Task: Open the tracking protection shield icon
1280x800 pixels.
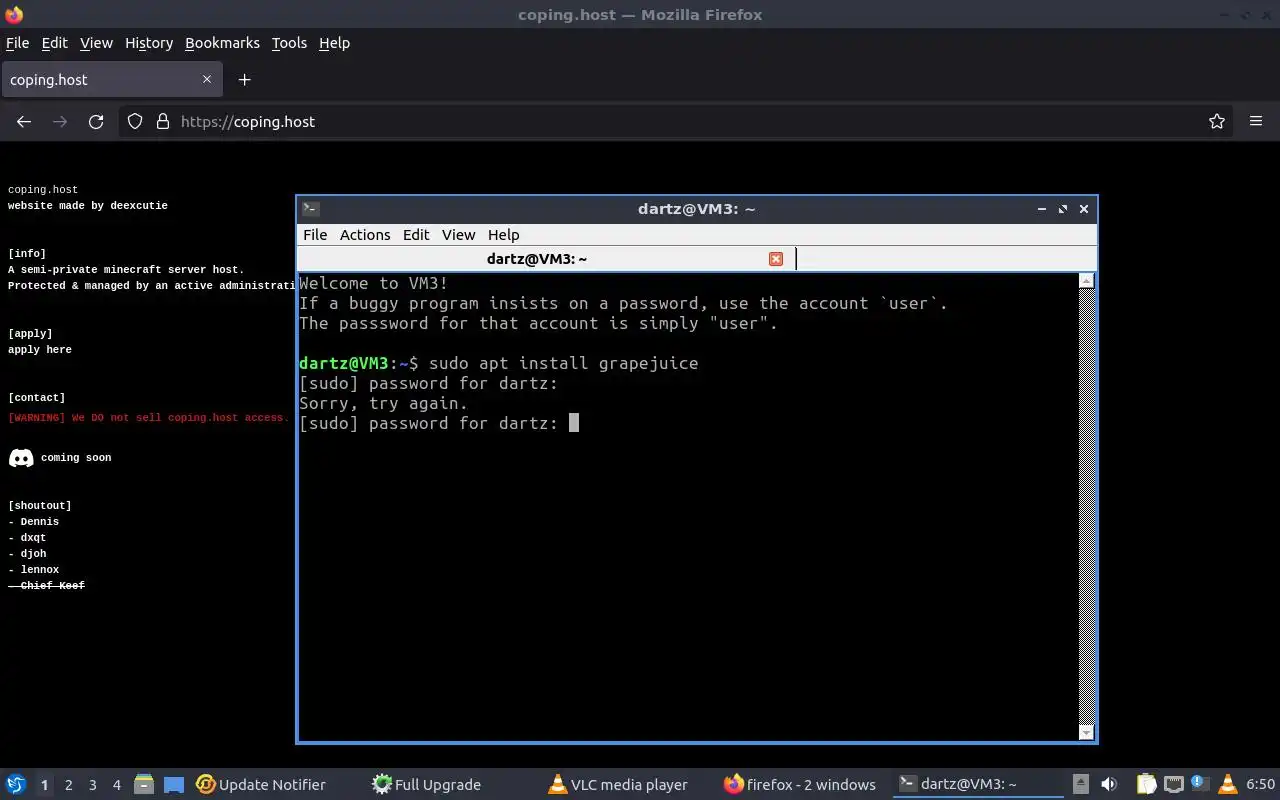Action: (x=135, y=121)
